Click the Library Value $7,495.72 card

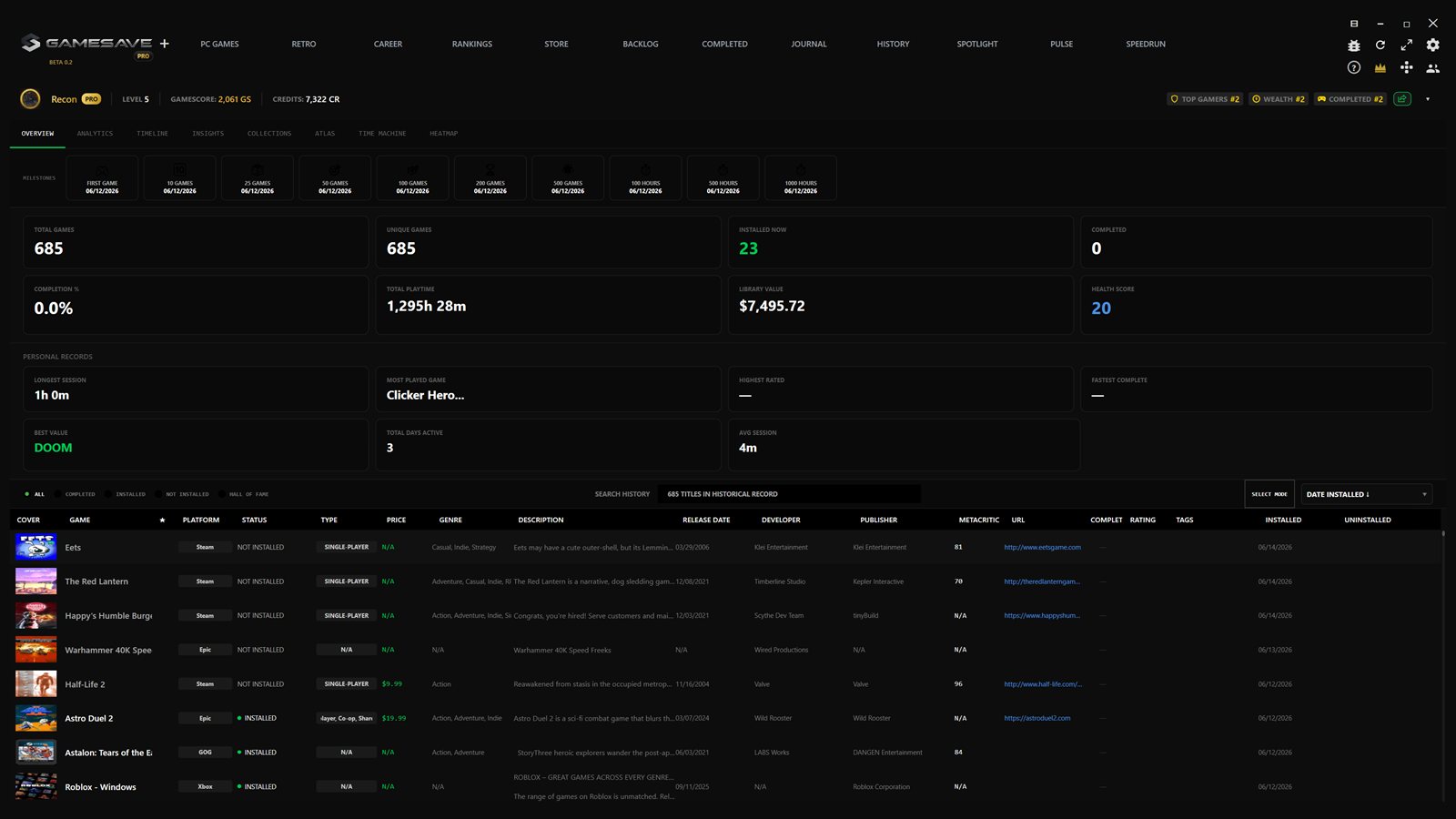(900, 305)
